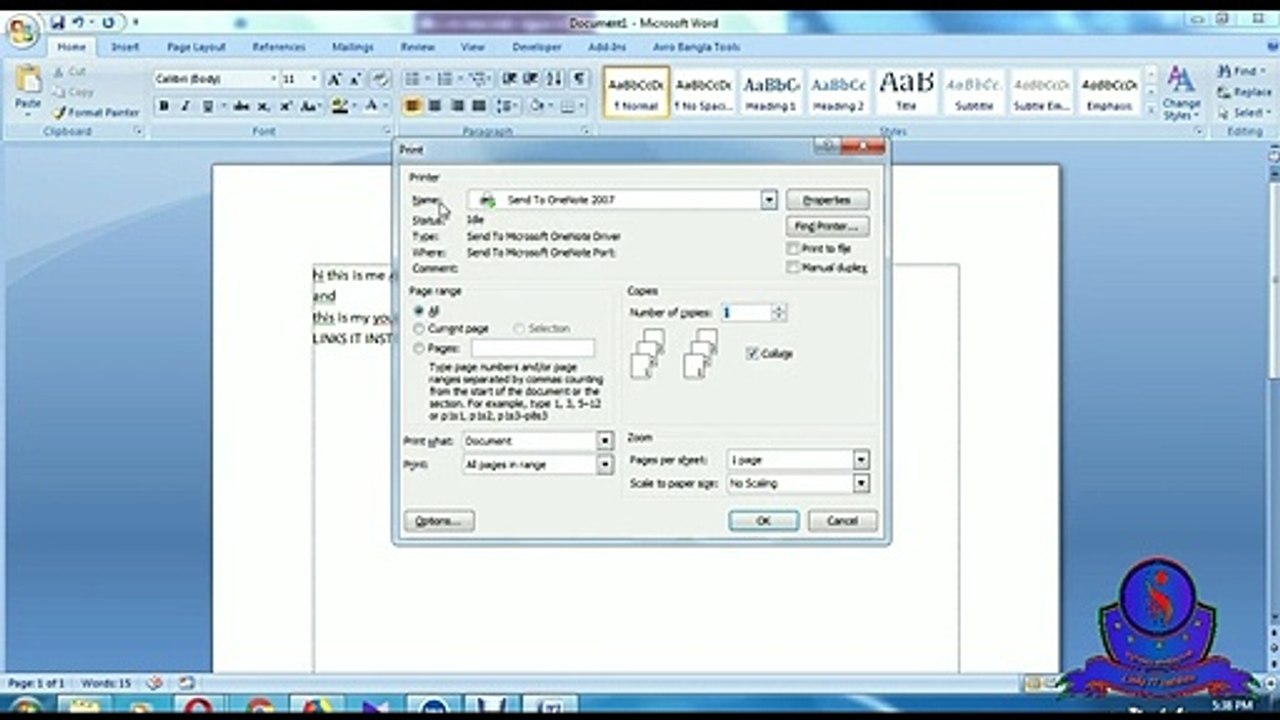Enable Manual duplex checkbox
The height and width of the screenshot is (720, 1280).
793,268
